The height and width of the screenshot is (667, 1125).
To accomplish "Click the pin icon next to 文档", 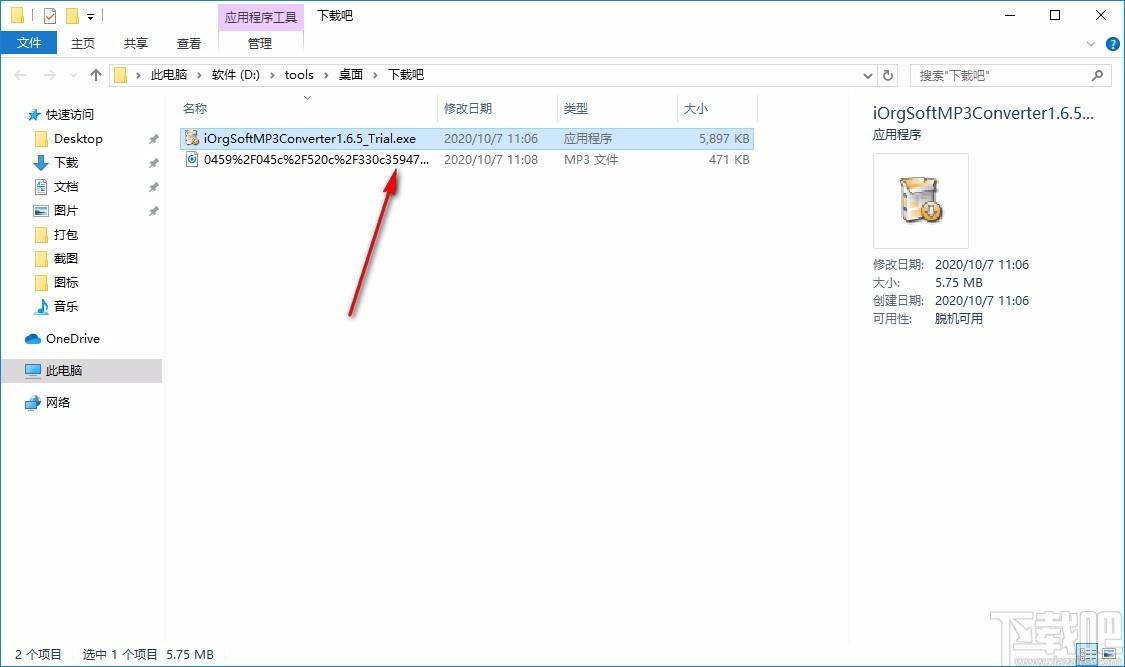I will [x=153, y=187].
